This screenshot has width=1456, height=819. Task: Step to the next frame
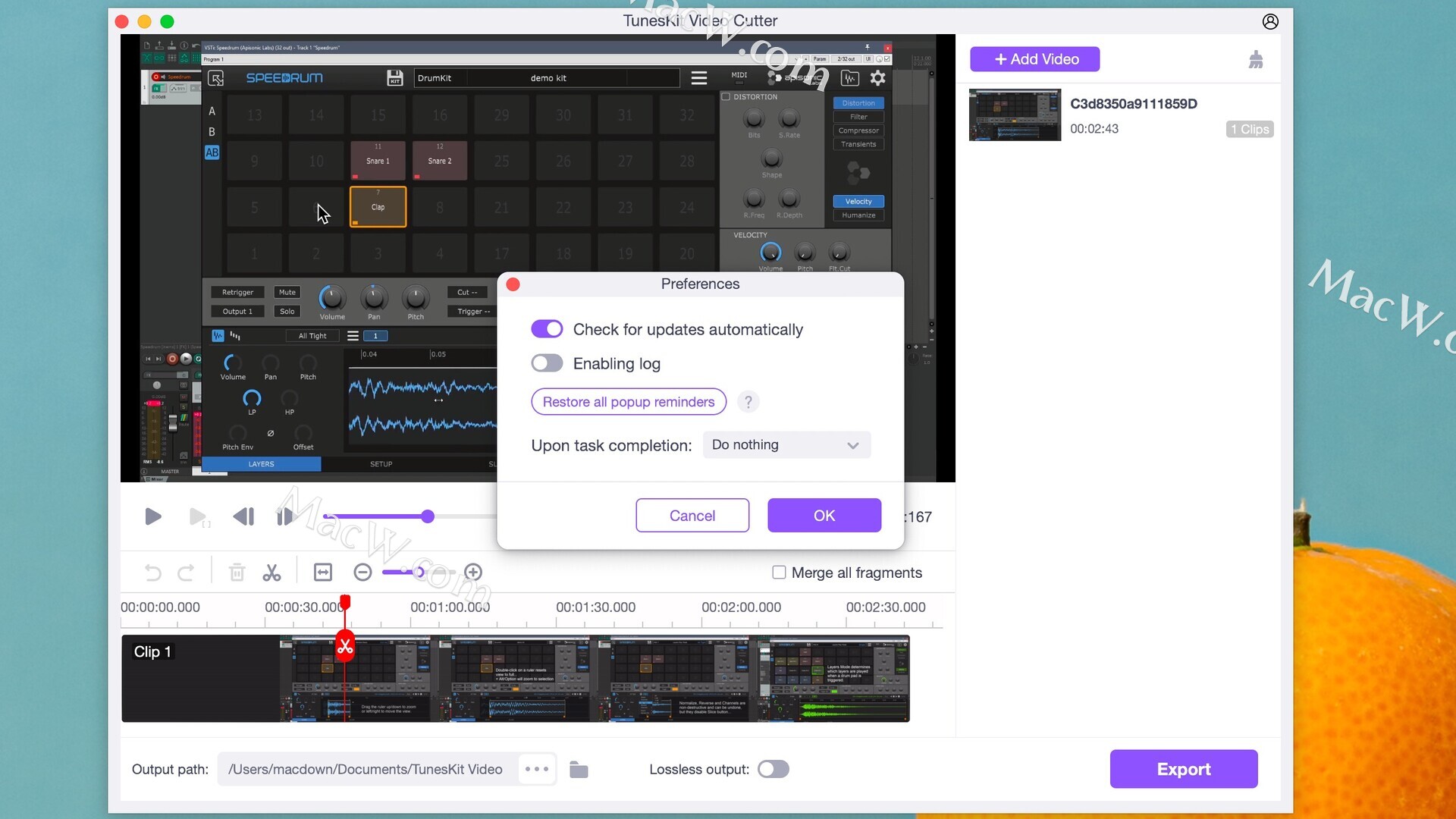pyautogui.click(x=285, y=517)
